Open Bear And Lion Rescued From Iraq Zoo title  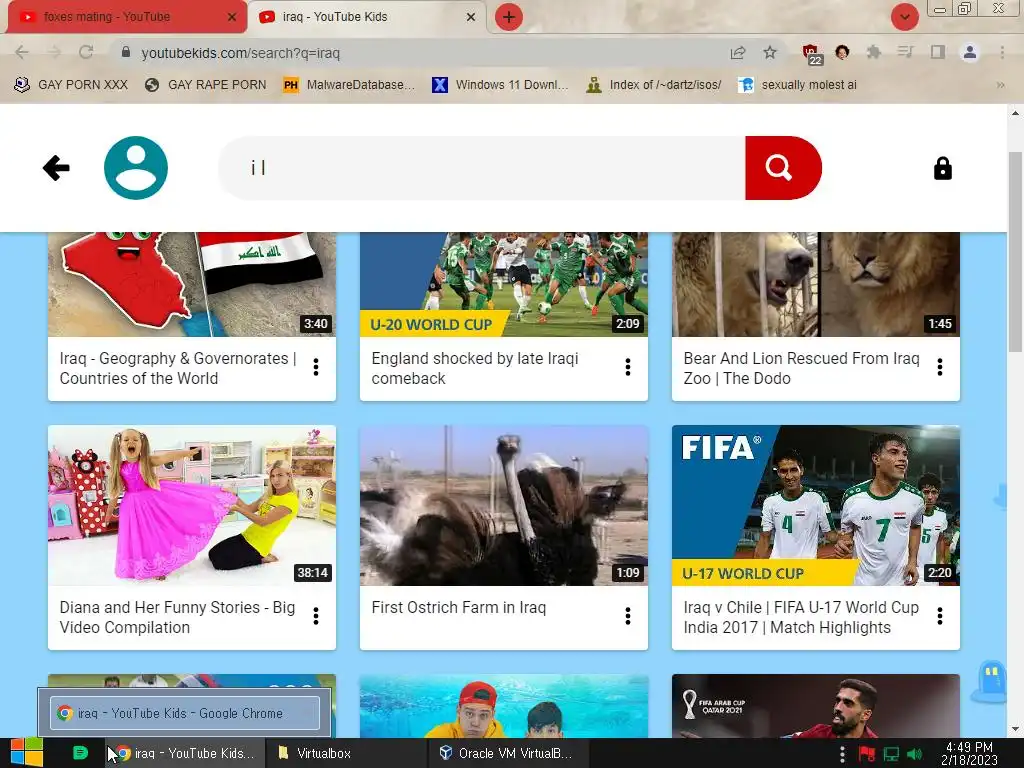point(801,368)
